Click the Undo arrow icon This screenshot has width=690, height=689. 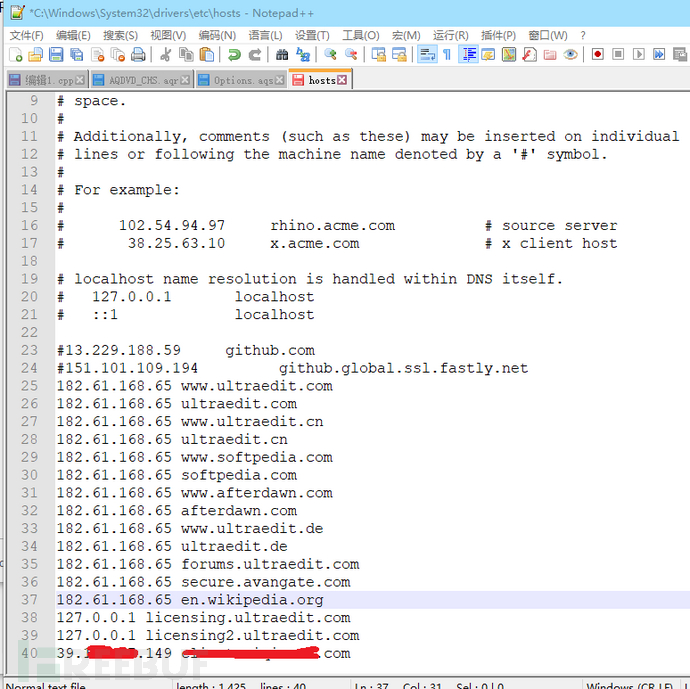click(x=234, y=55)
